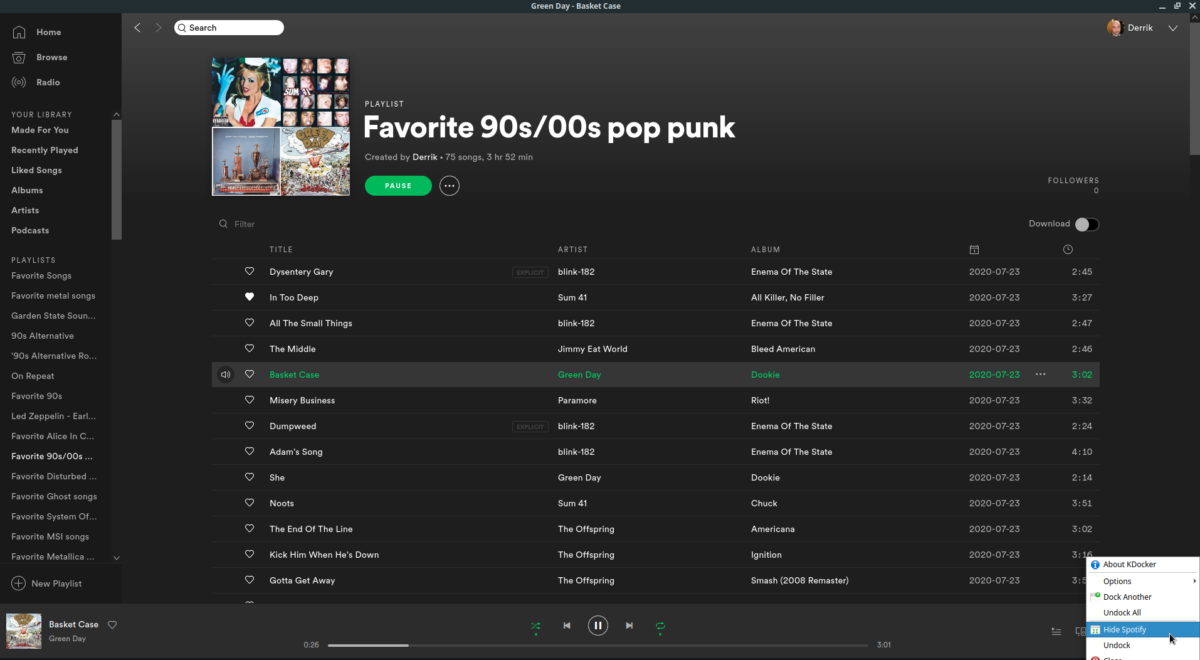Like All The Small Things
Screen dimensions: 1200x660
pyautogui.click(x=250, y=323)
